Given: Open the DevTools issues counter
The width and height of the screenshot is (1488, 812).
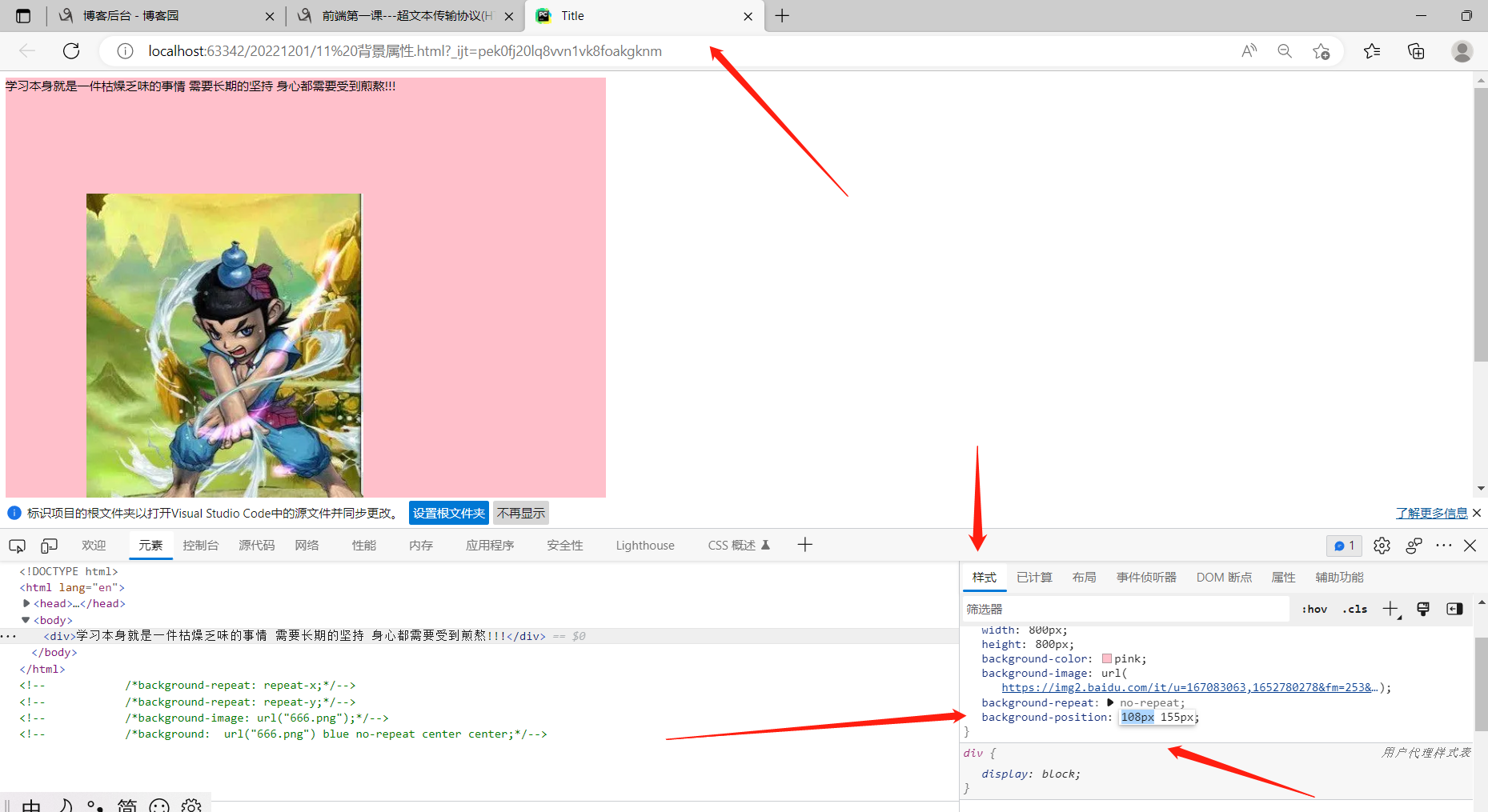Looking at the screenshot, I should click(x=1344, y=546).
